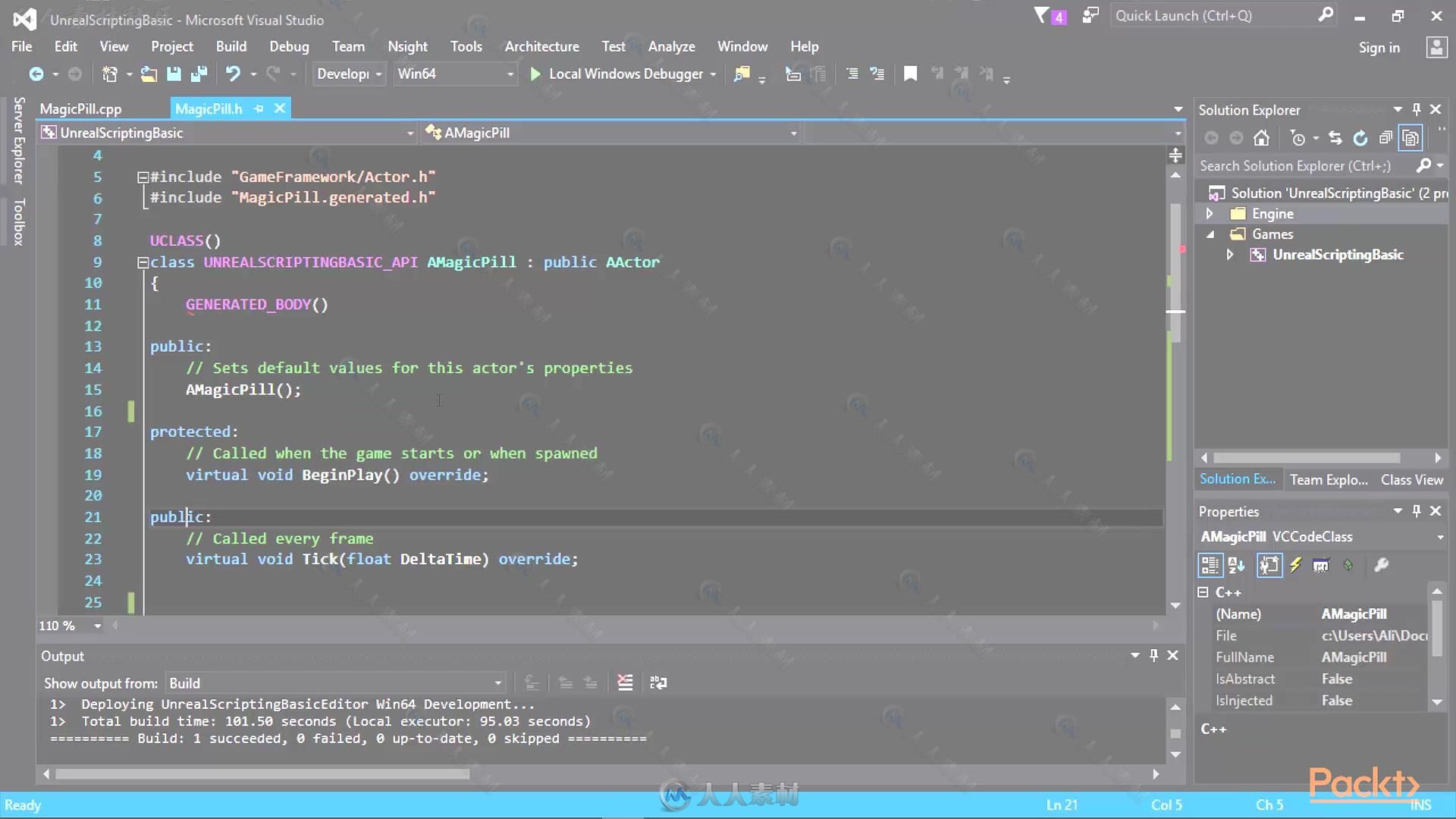
Task: Select the Solution 'UnrealScriptingBasic' root item
Action: [1328, 193]
